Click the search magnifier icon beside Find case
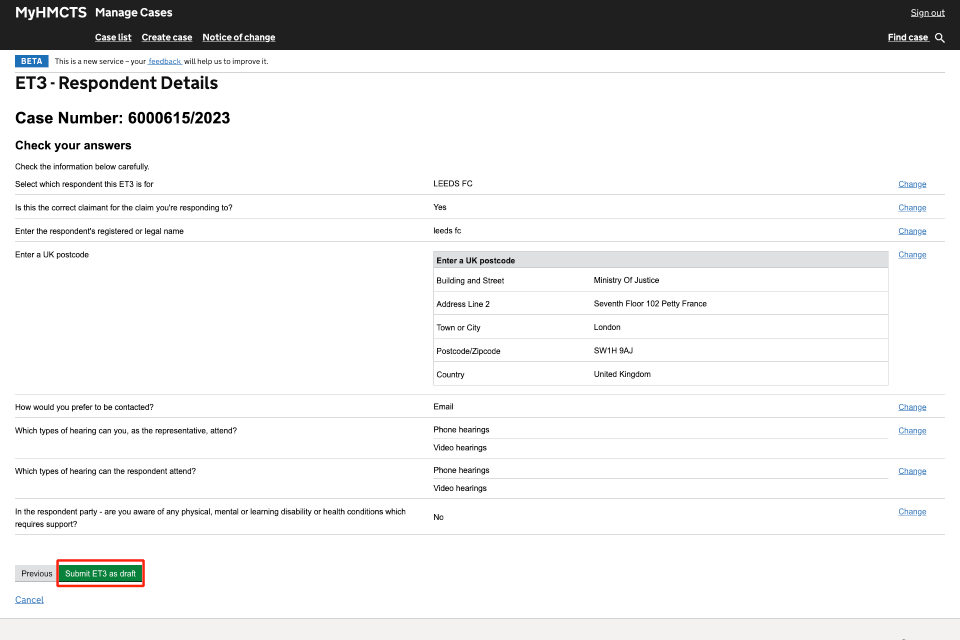This screenshot has width=960, height=640. pyautogui.click(x=939, y=38)
